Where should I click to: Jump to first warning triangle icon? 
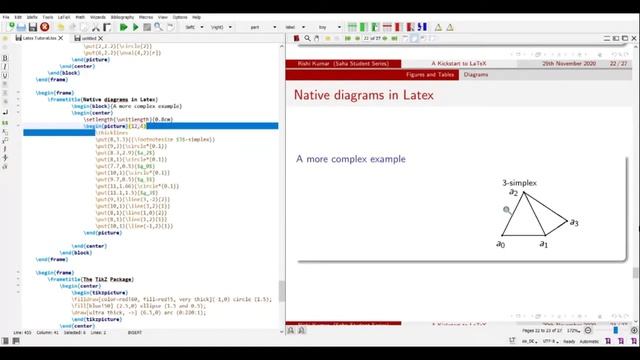[438, 28]
